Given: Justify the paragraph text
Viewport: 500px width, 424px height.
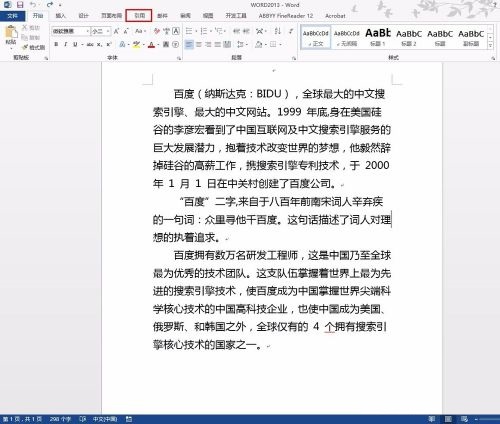Looking at the screenshot, I should tap(218, 44).
